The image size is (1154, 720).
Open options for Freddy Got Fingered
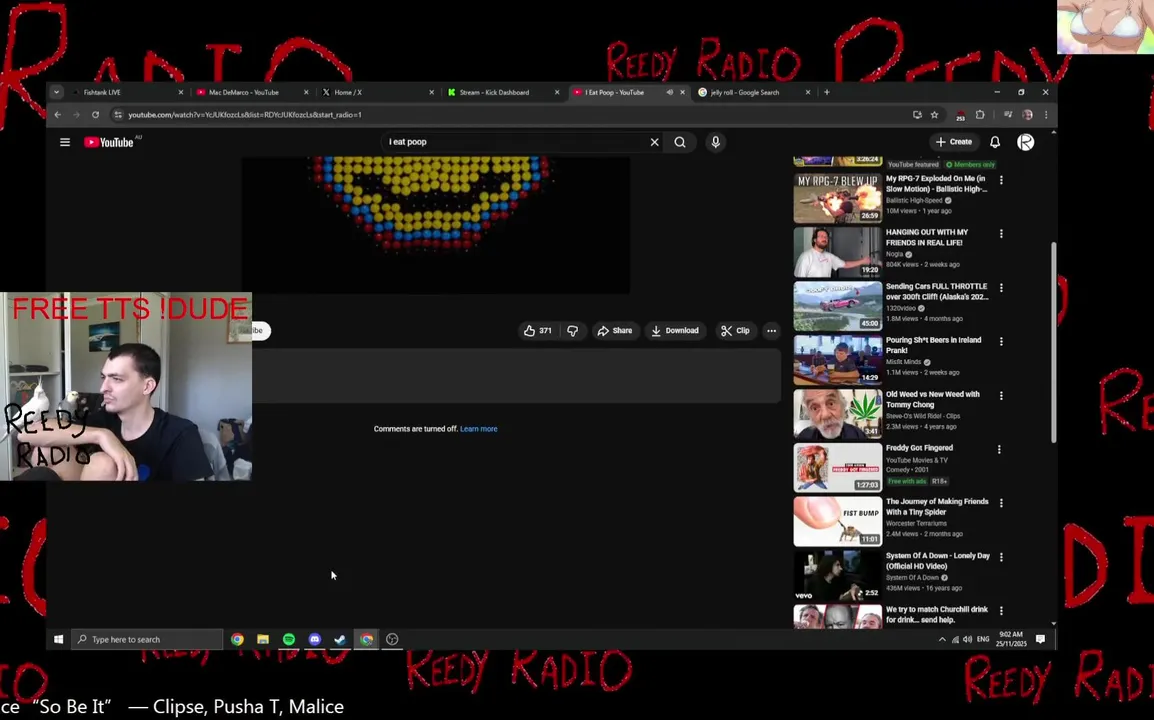click(x=999, y=449)
